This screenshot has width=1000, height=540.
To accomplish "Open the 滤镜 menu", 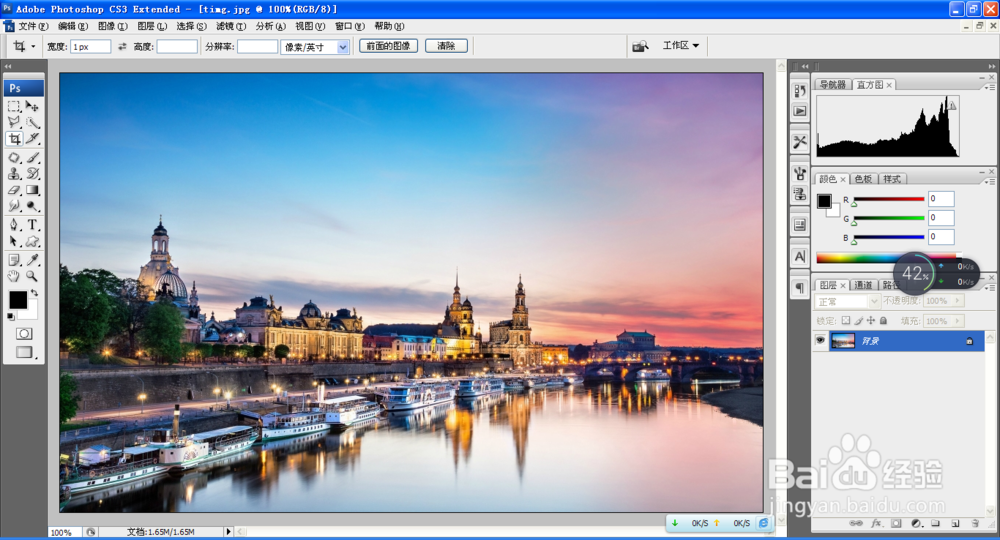I will 231,26.
